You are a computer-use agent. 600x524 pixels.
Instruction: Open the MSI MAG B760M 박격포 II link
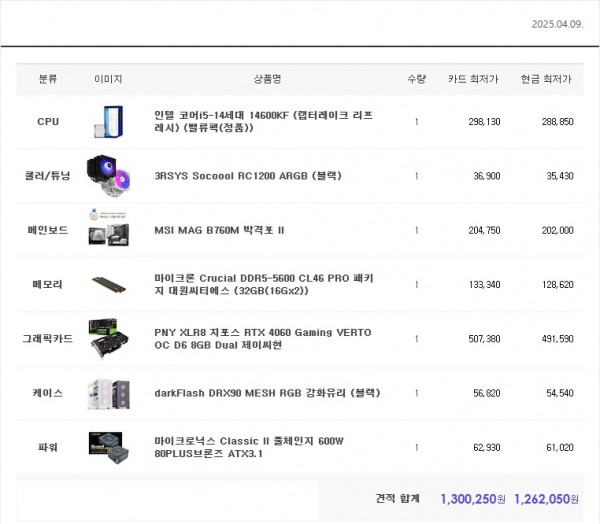click(219, 230)
